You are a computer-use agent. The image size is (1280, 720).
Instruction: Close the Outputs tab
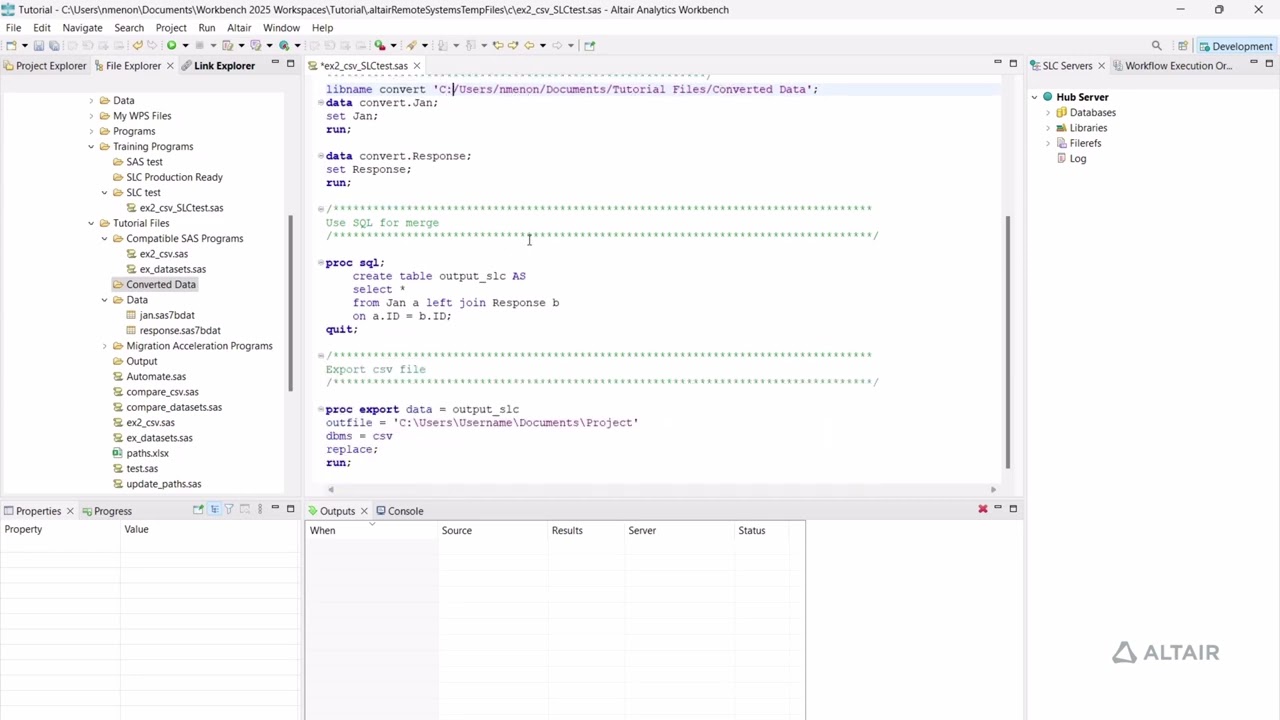click(x=364, y=511)
